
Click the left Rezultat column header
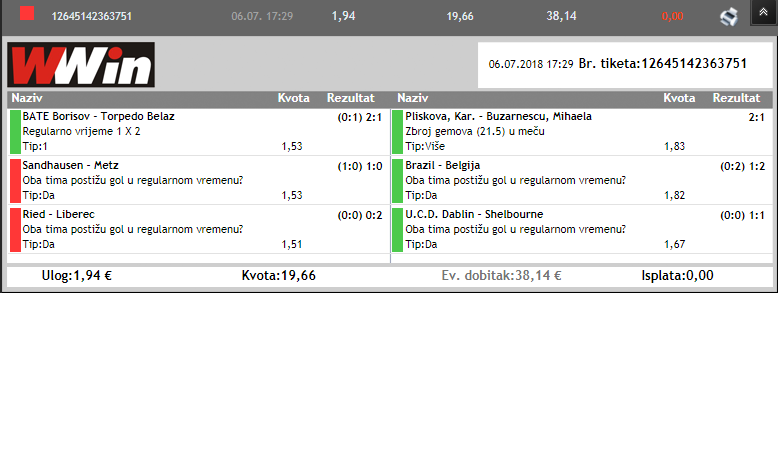point(350,98)
